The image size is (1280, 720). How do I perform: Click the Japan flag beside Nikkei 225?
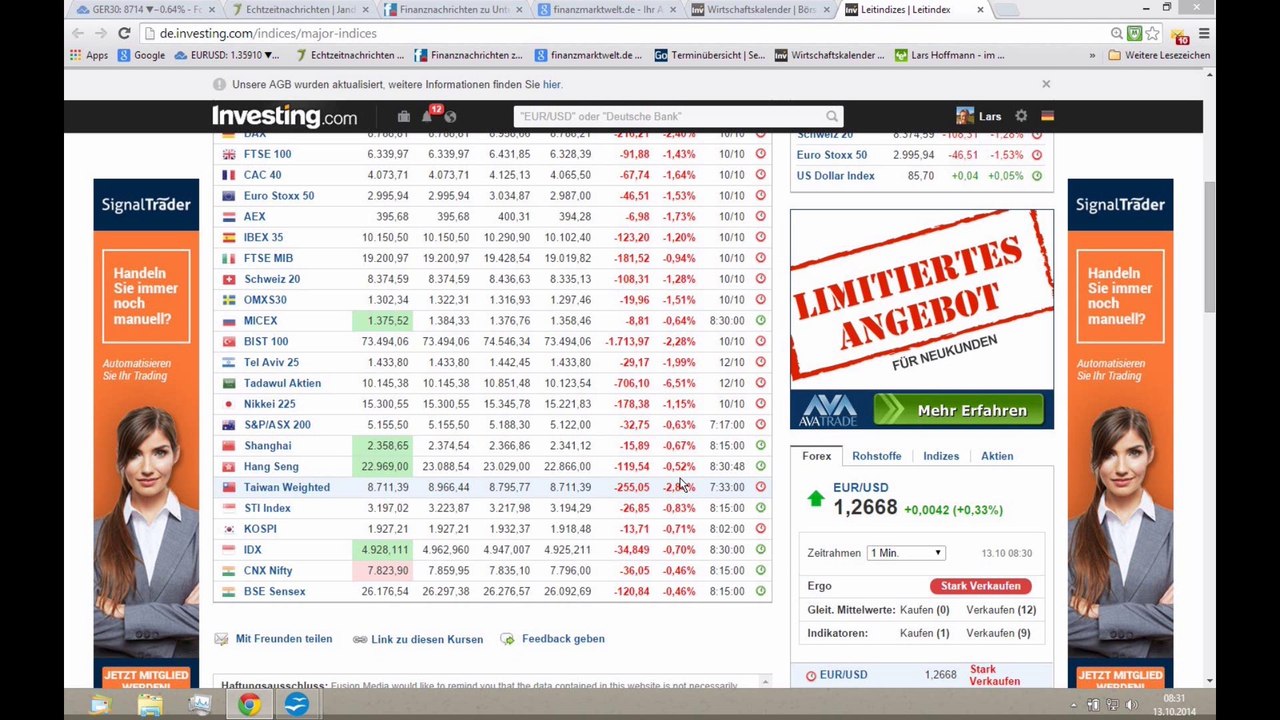point(229,404)
